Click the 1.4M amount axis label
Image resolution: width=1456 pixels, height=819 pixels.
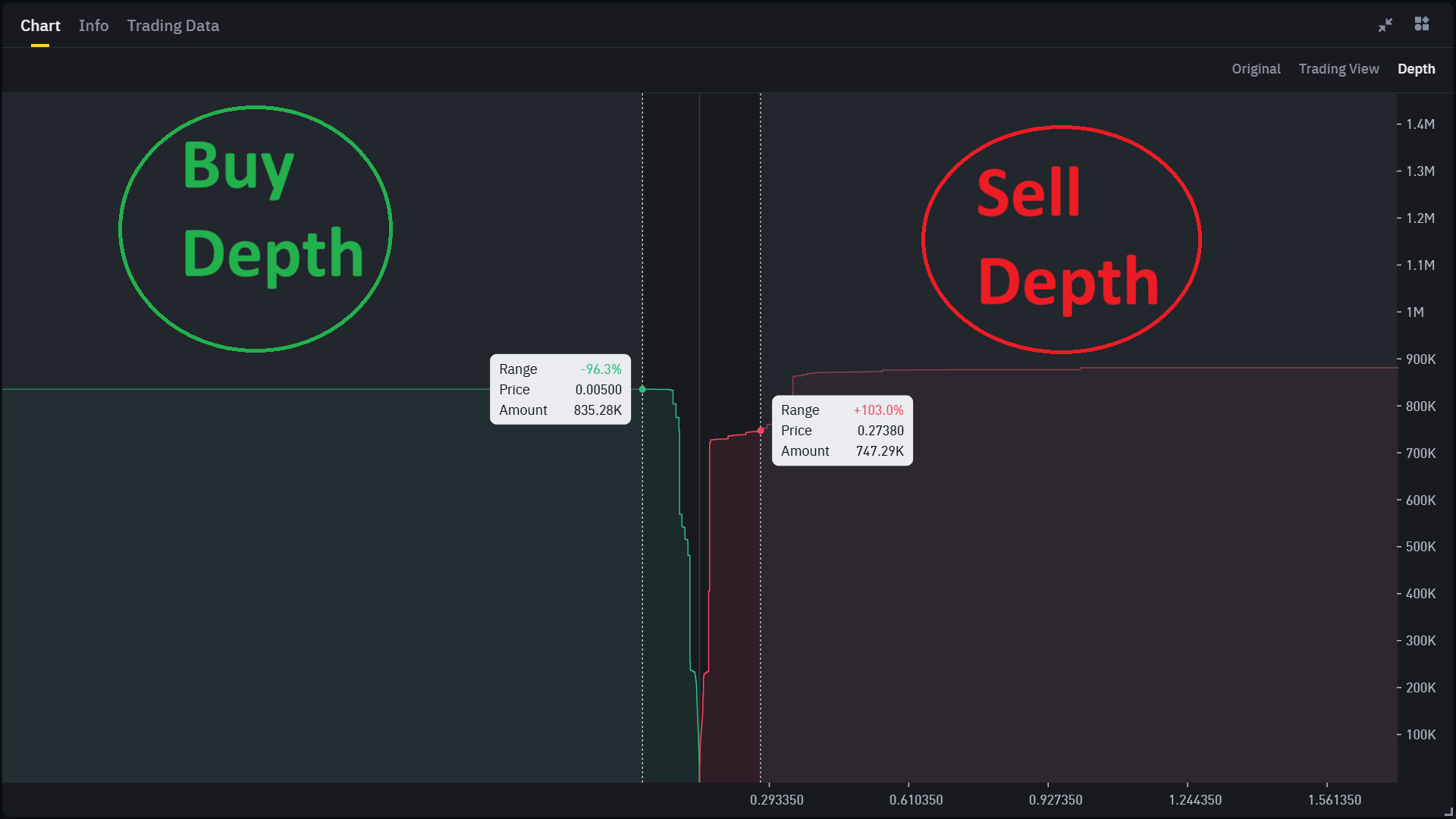pyautogui.click(x=1420, y=124)
